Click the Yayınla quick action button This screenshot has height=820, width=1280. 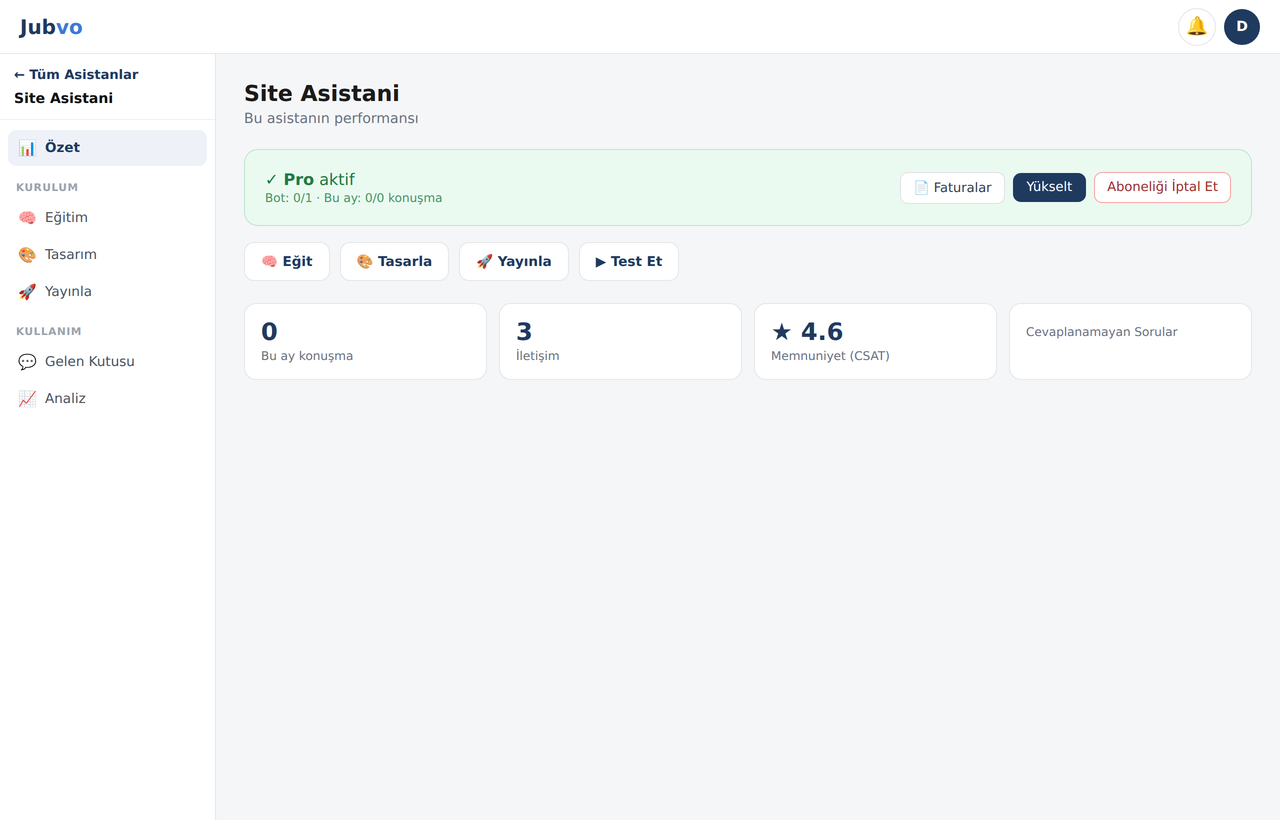point(514,262)
